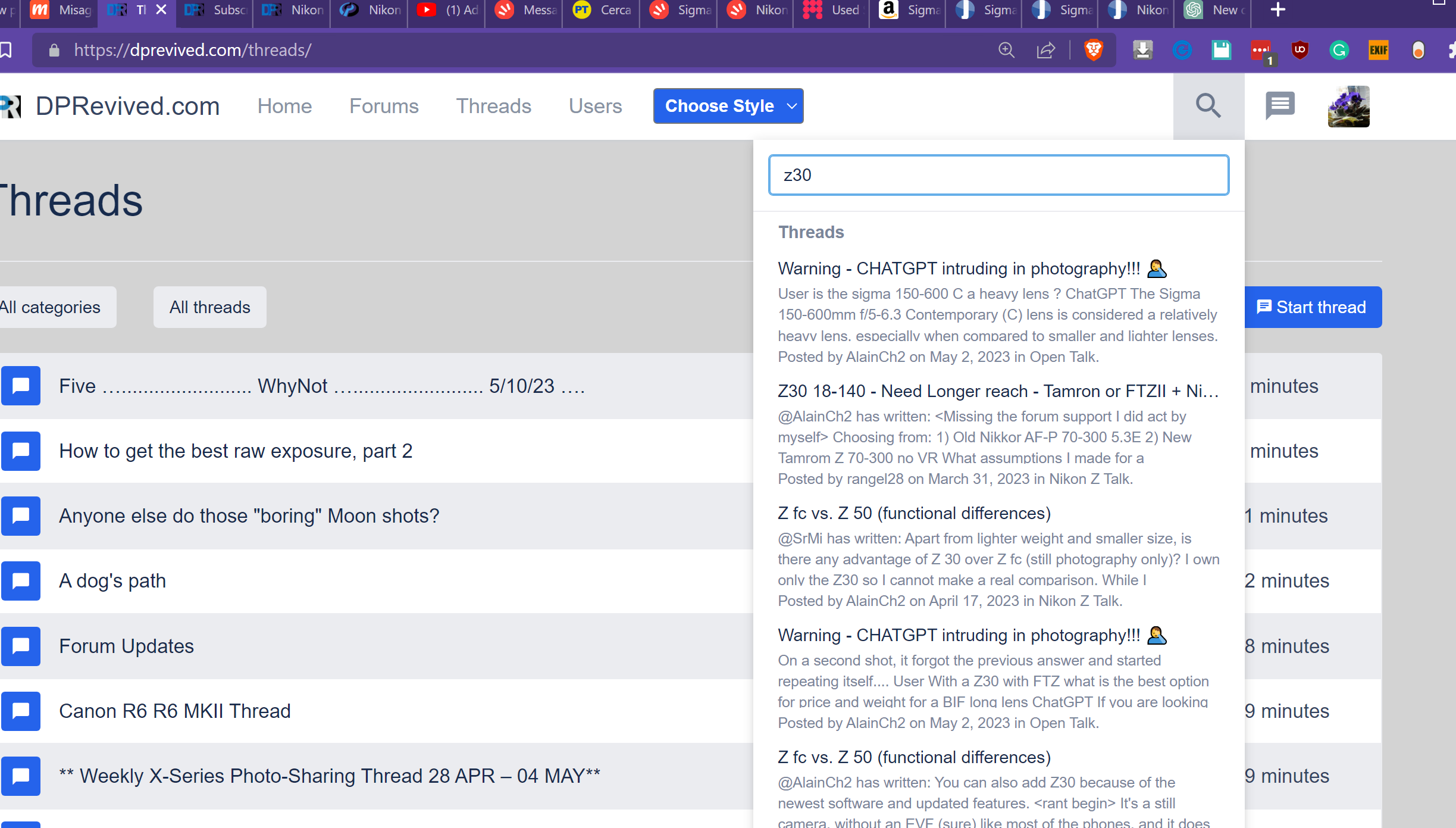The height and width of the screenshot is (828, 1456).
Task: Click the Start thread button
Action: (1313, 307)
